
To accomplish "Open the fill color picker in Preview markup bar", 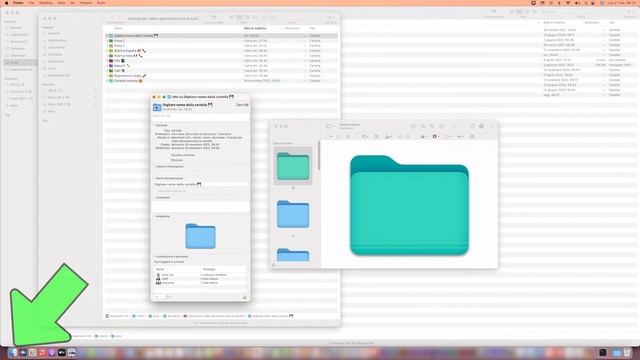I will point(449,136).
